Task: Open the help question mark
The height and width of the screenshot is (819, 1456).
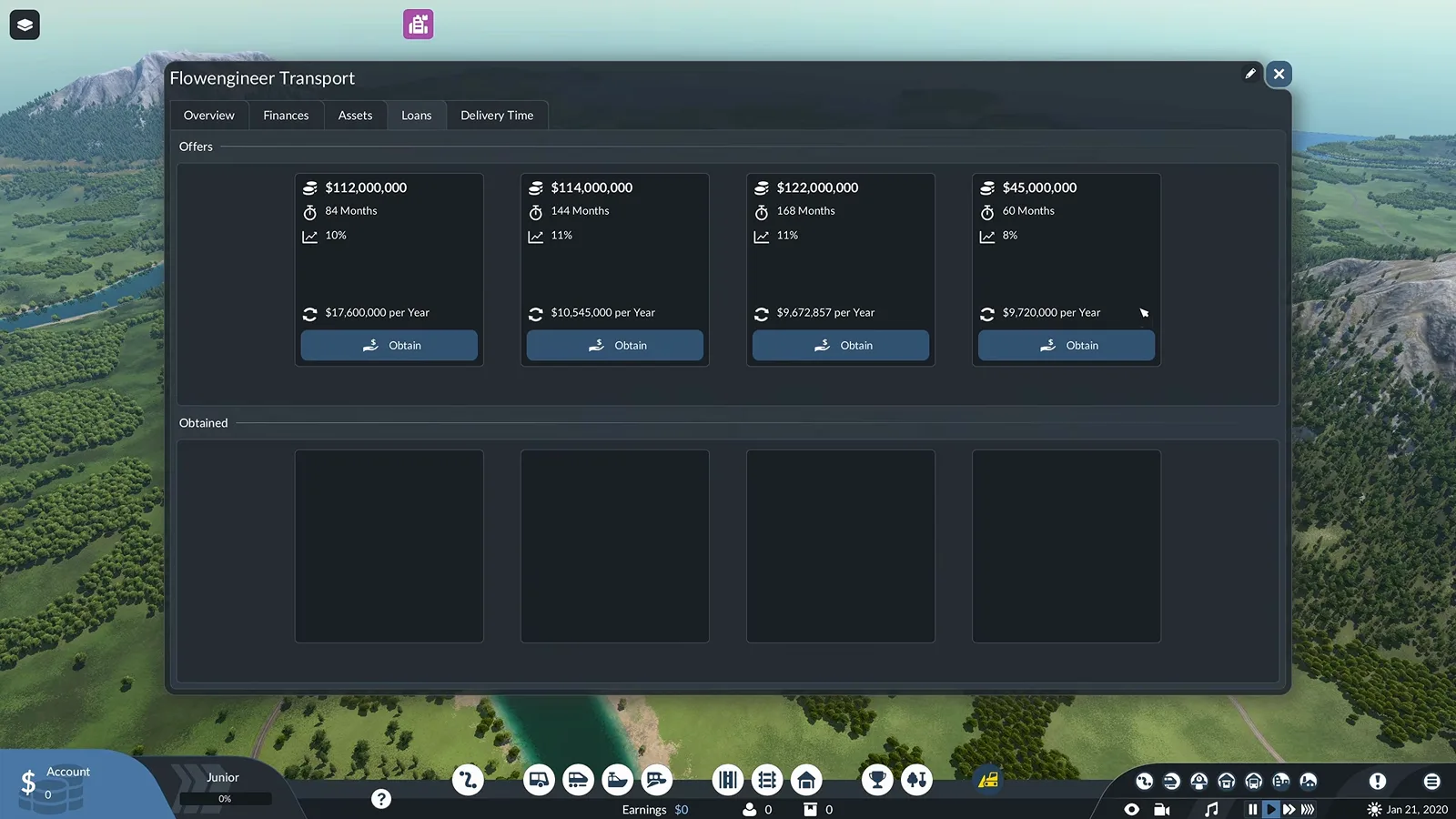Action: (381, 799)
